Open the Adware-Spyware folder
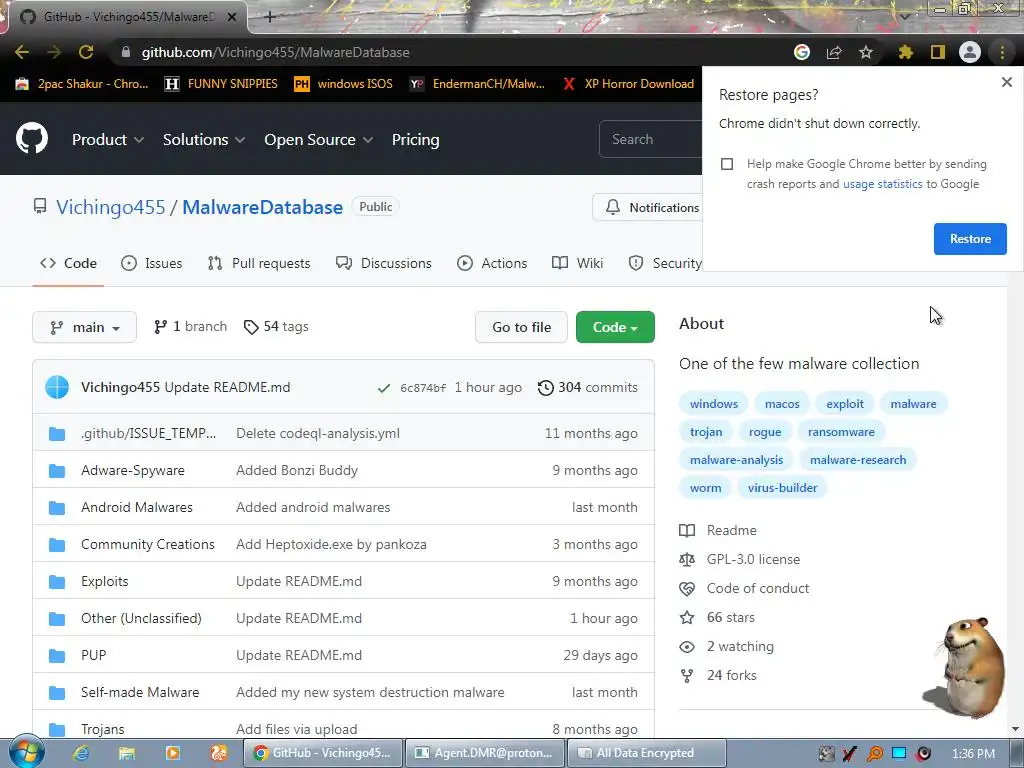Image resolution: width=1024 pixels, height=768 pixels. tap(133, 470)
